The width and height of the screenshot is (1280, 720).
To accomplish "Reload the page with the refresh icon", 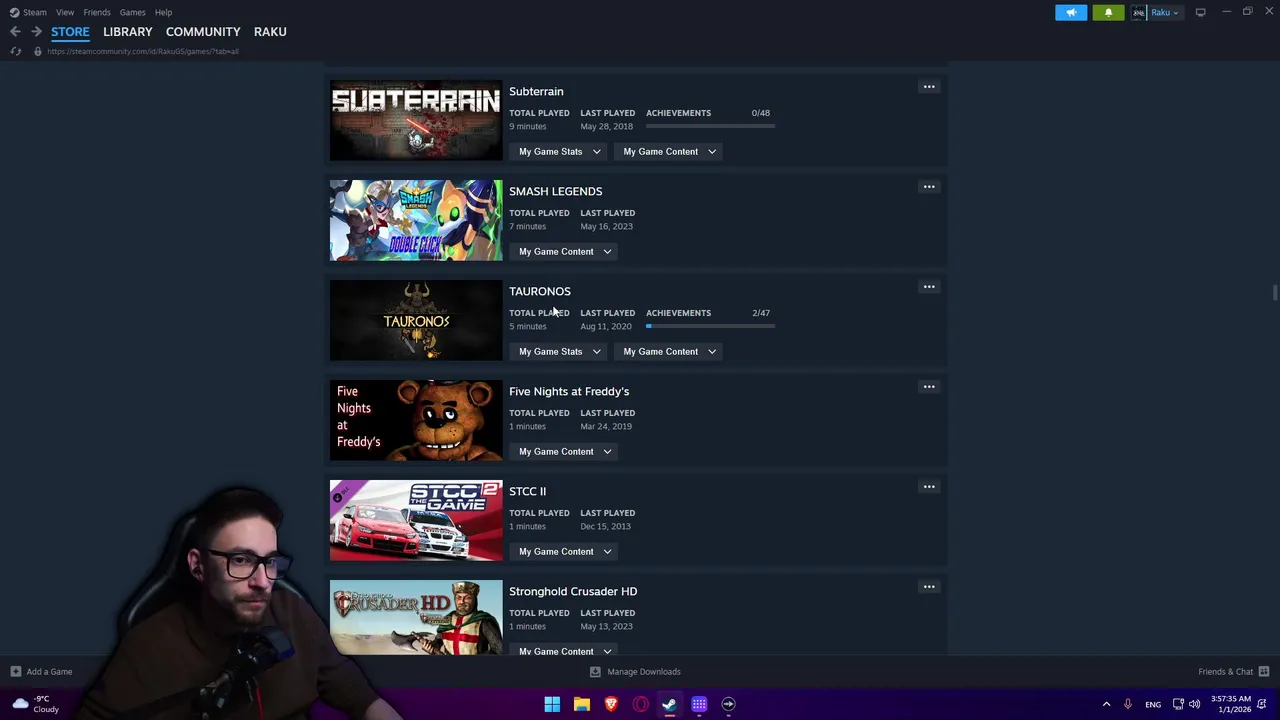I will [16, 51].
